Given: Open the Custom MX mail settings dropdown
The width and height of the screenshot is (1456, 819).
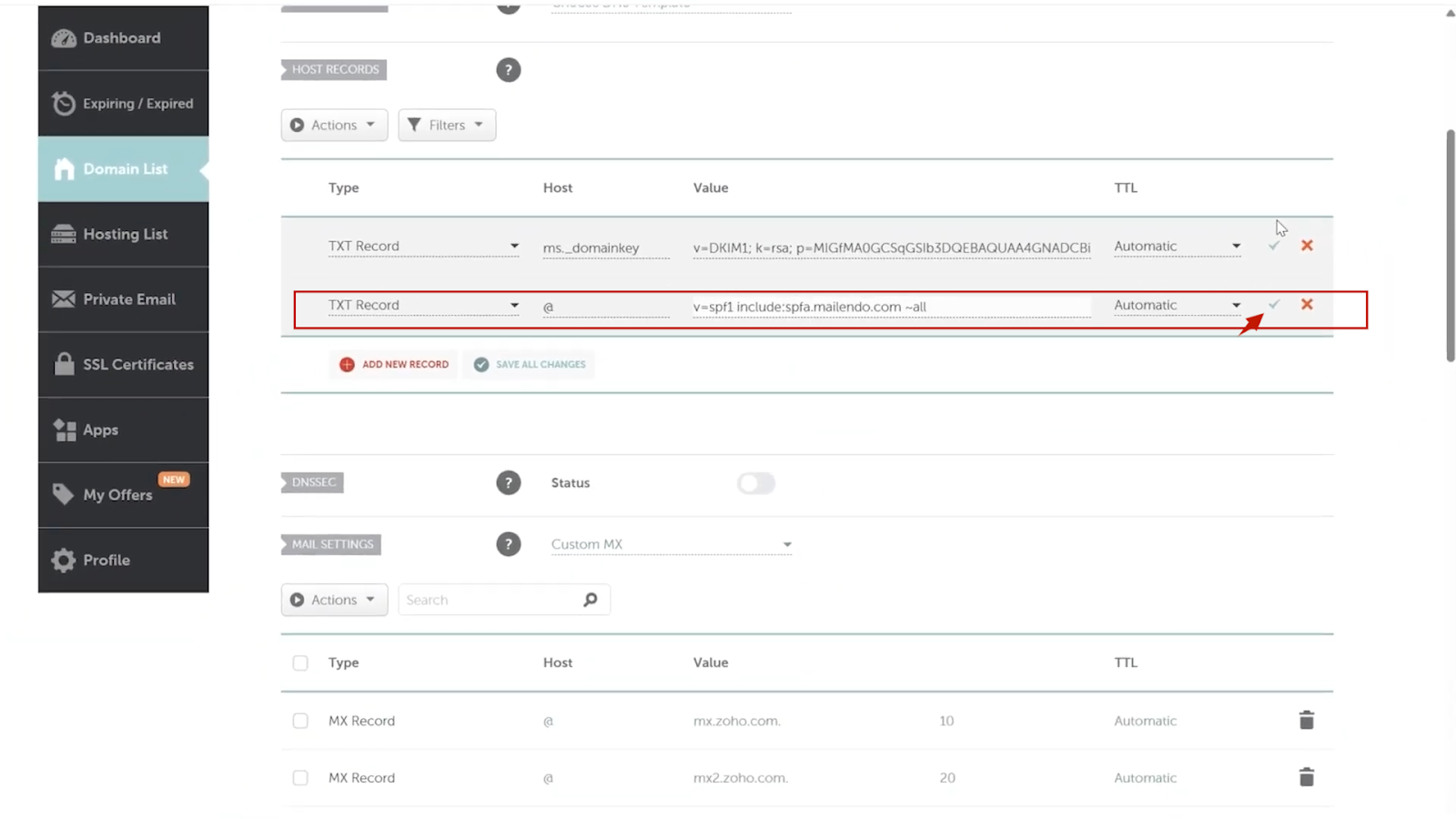Looking at the screenshot, I should (x=671, y=544).
